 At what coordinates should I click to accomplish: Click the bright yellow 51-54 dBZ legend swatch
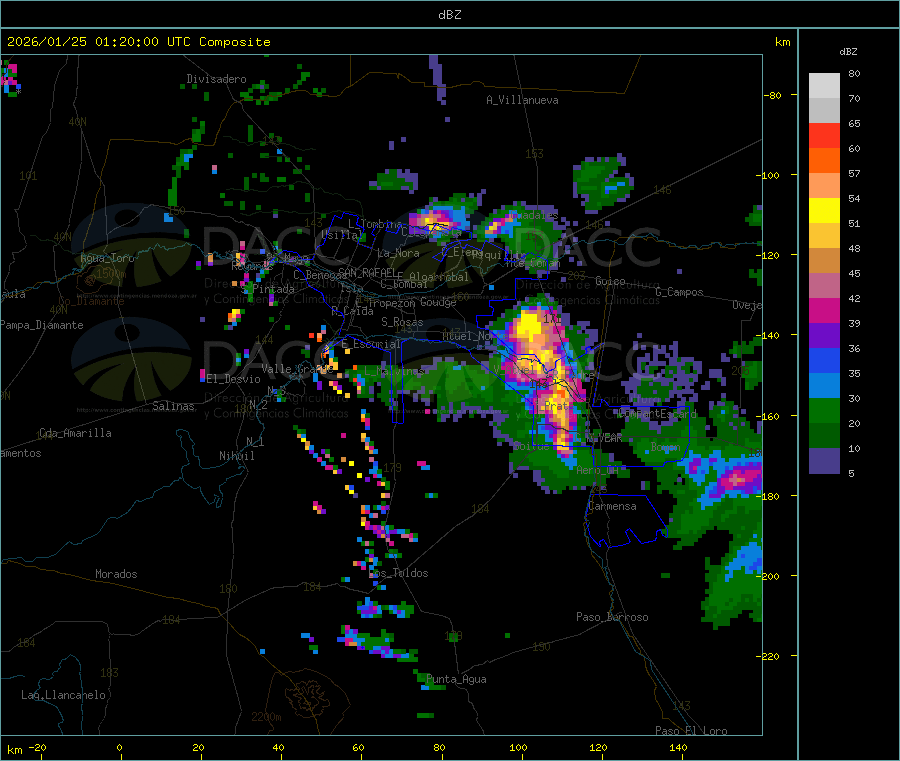pos(824,211)
